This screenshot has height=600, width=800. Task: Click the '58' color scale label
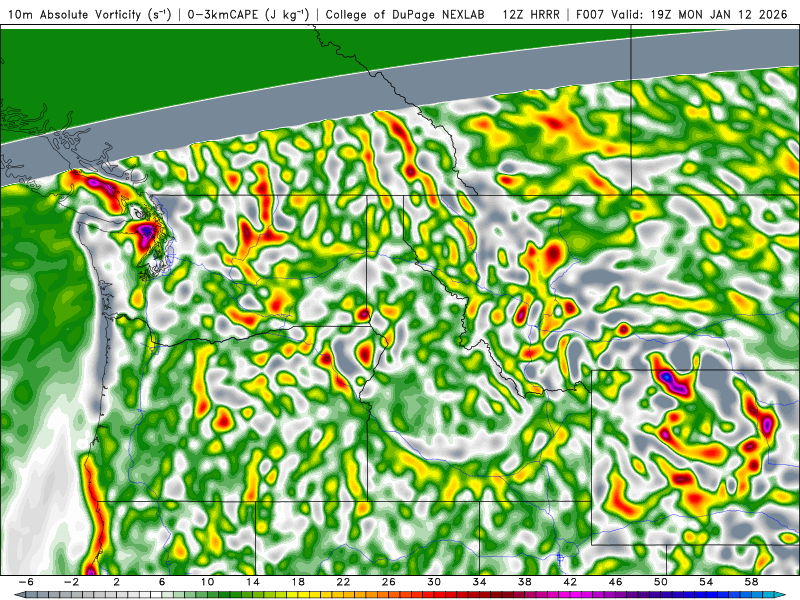click(x=752, y=582)
